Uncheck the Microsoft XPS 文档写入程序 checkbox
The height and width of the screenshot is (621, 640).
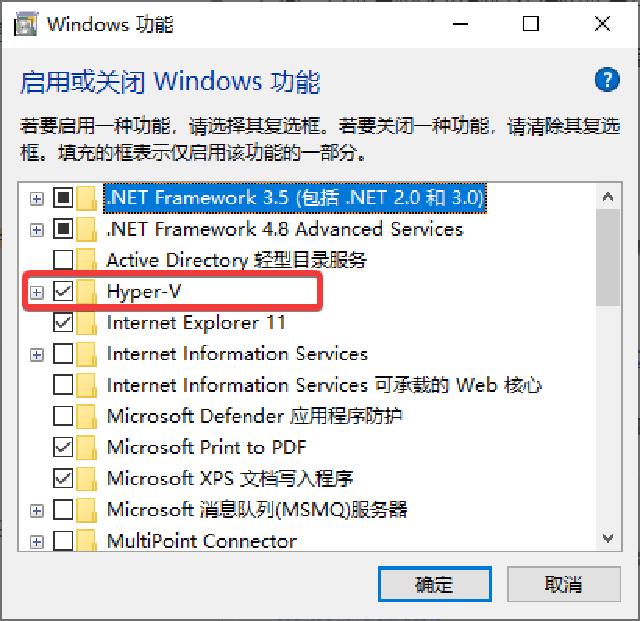coord(63,478)
